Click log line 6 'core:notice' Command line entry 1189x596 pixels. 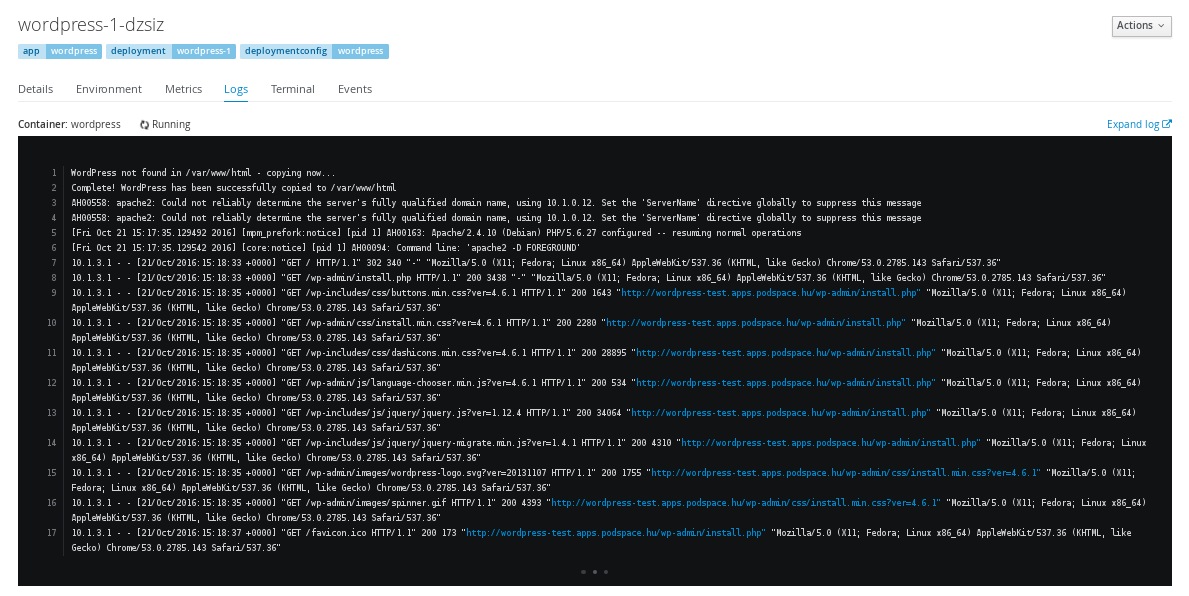pyautogui.click(x=325, y=248)
